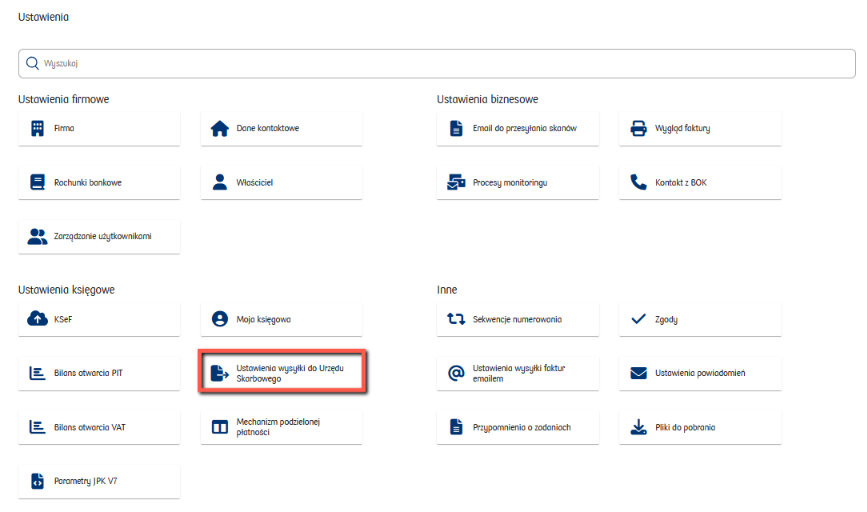The width and height of the screenshot is (867, 512).
Task: Click the download icon for Pliki do pobrania
Action: [x=639, y=427]
